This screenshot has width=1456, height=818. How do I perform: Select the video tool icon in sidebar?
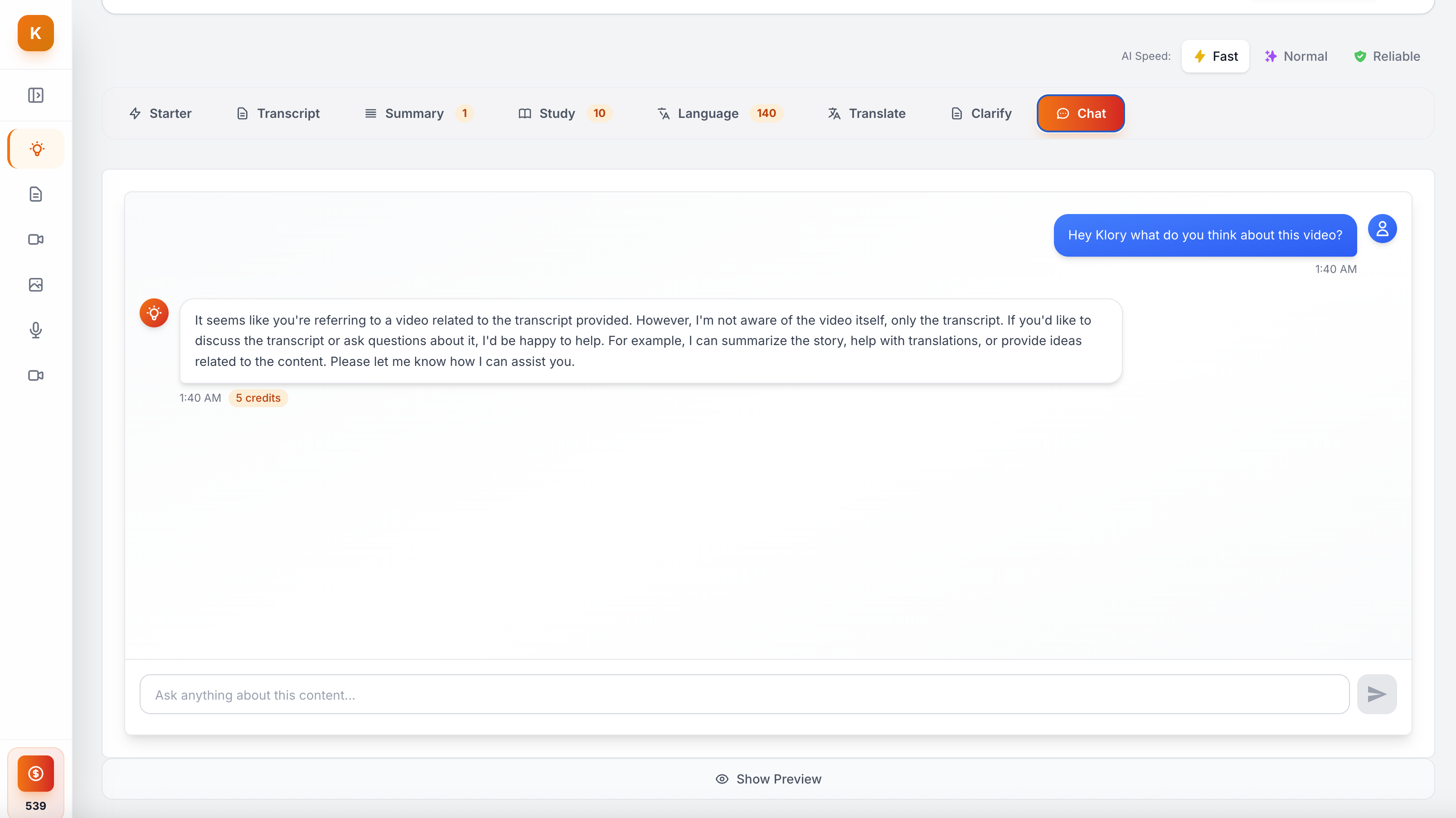pos(36,239)
